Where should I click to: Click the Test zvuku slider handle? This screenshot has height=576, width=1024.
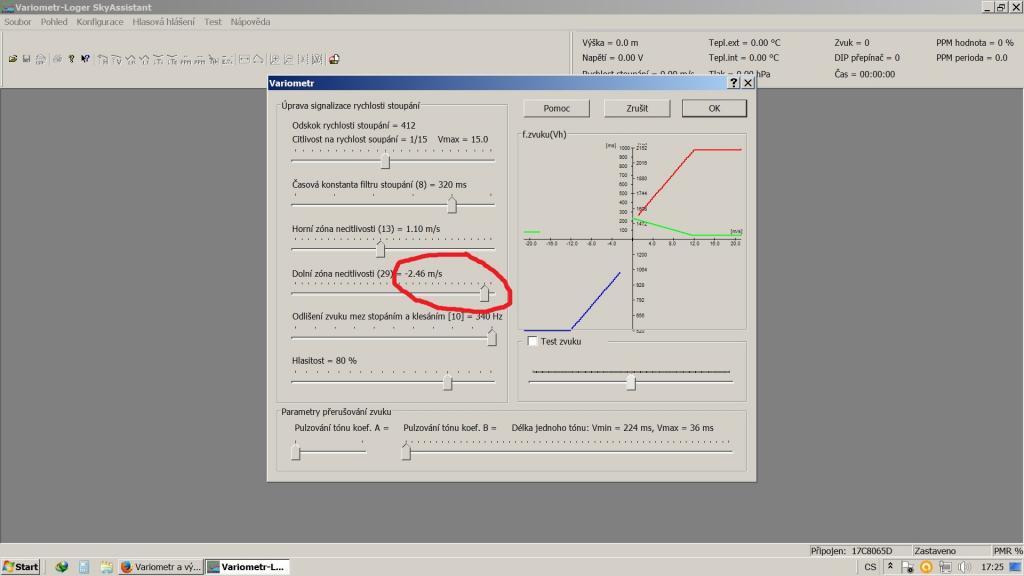(x=630, y=382)
